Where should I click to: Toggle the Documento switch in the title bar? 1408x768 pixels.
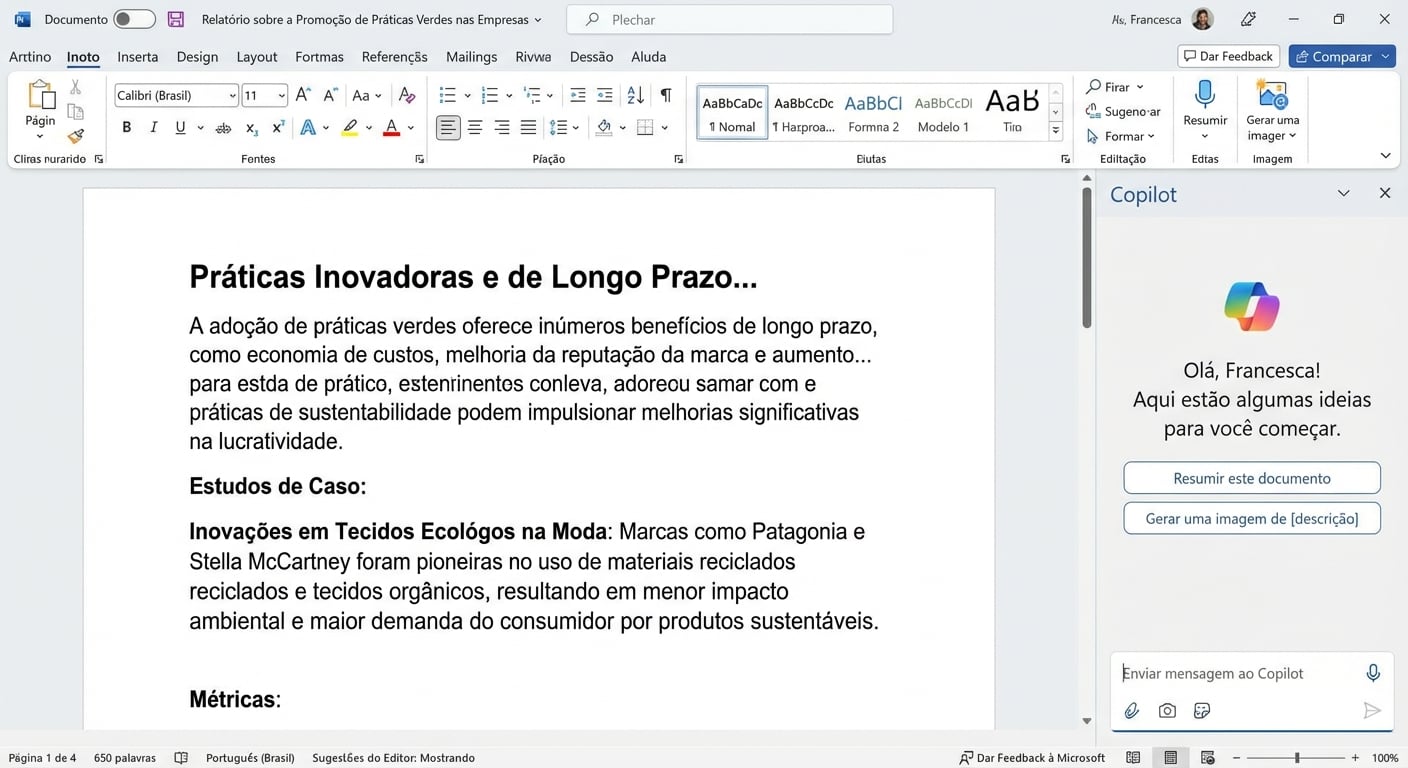pyautogui.click(x=135, y=18)
